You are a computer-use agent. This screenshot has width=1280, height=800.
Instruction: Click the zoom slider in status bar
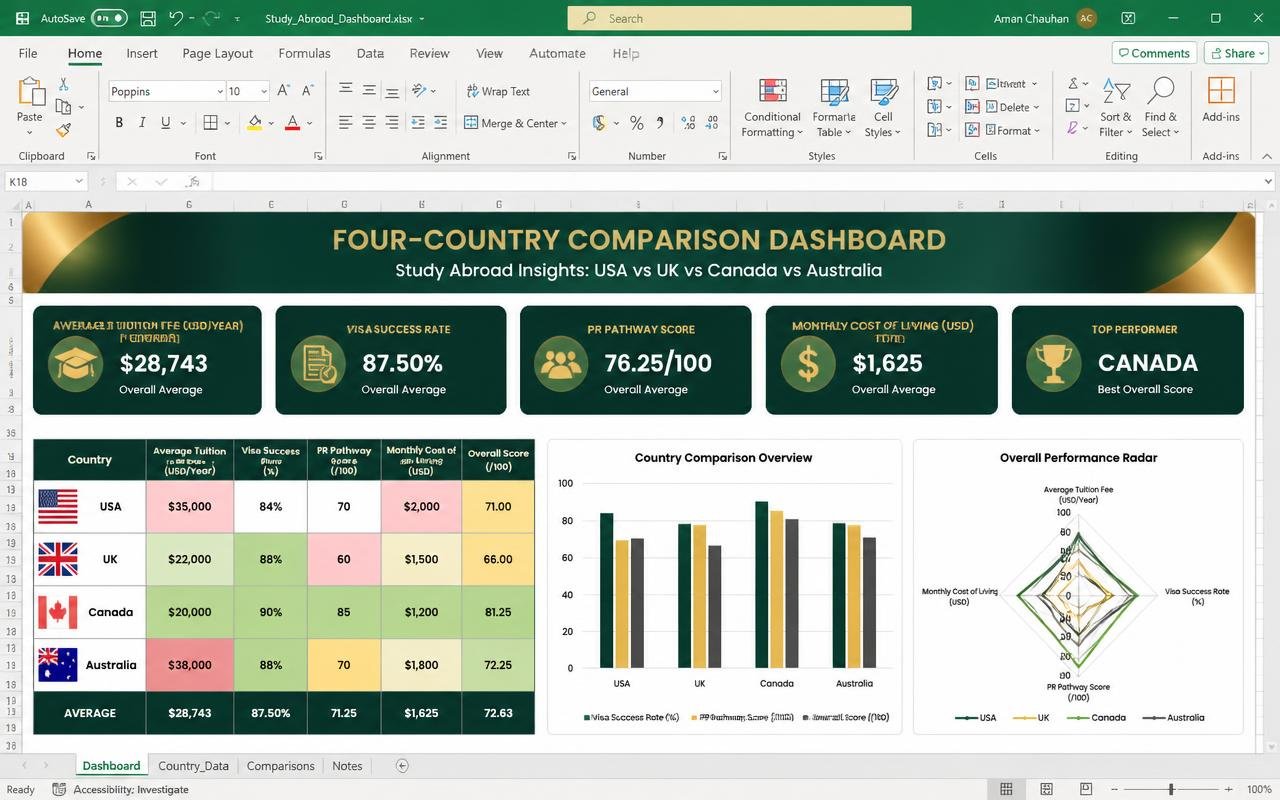click(x=1171, y=789)
